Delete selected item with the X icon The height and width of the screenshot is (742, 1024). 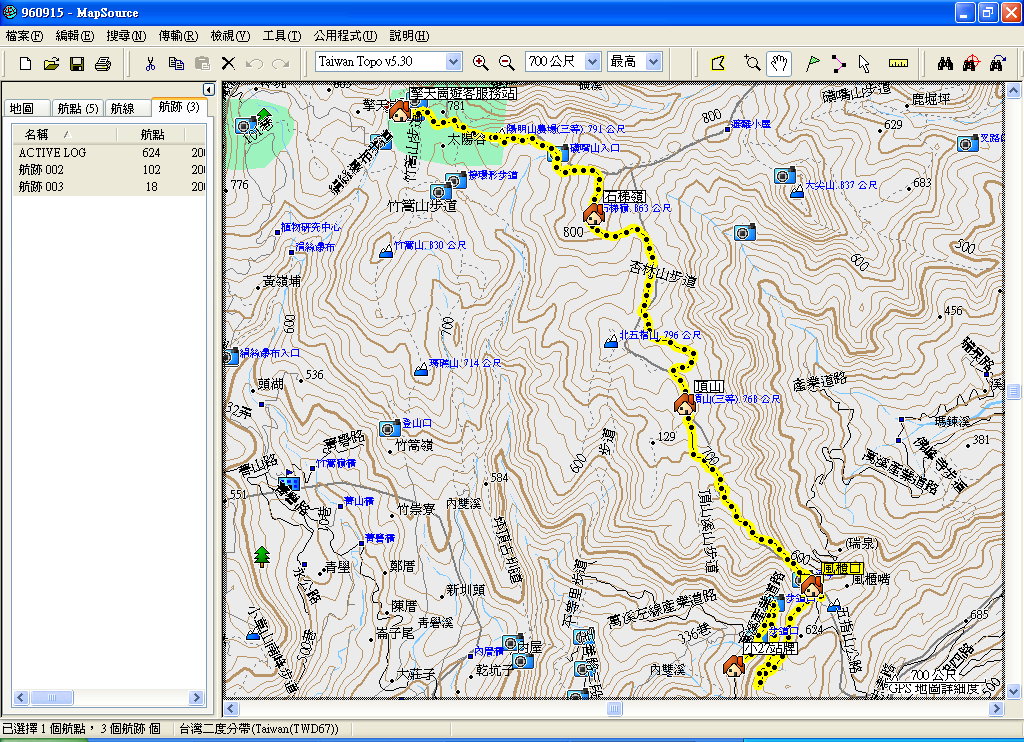[x=228, y=63]
